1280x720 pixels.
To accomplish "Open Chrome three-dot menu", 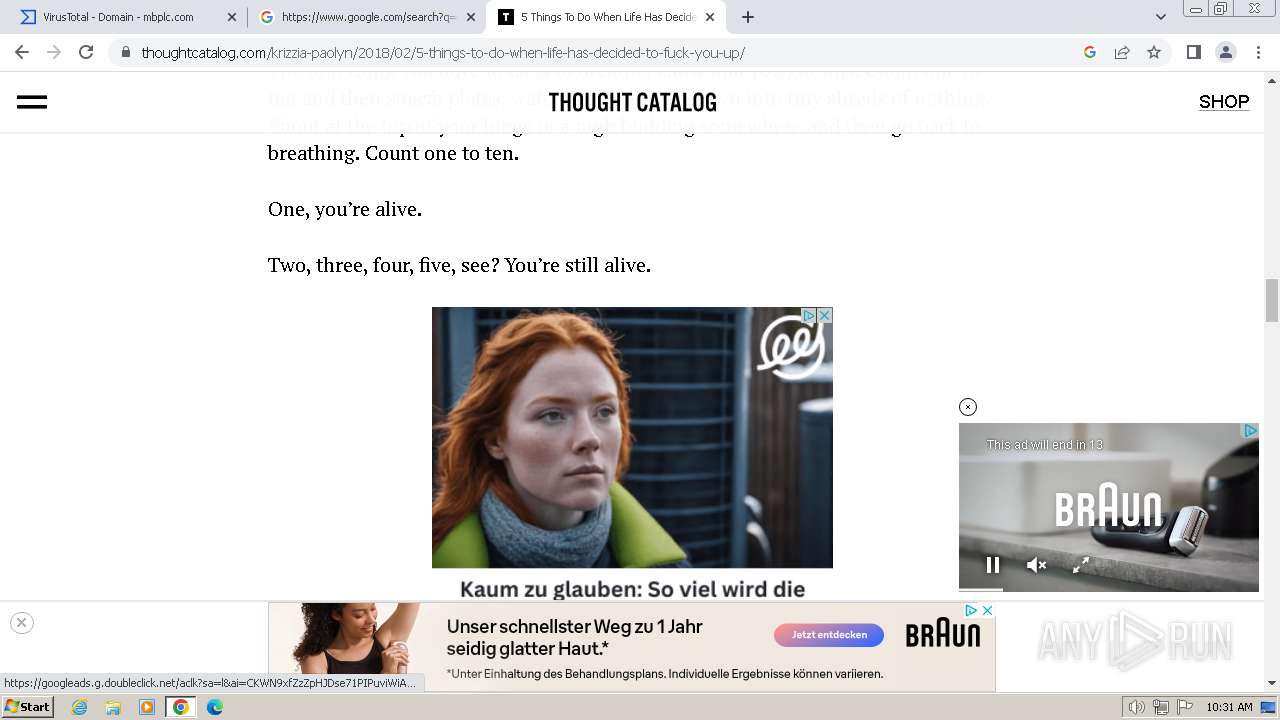I will [1258, 52].
